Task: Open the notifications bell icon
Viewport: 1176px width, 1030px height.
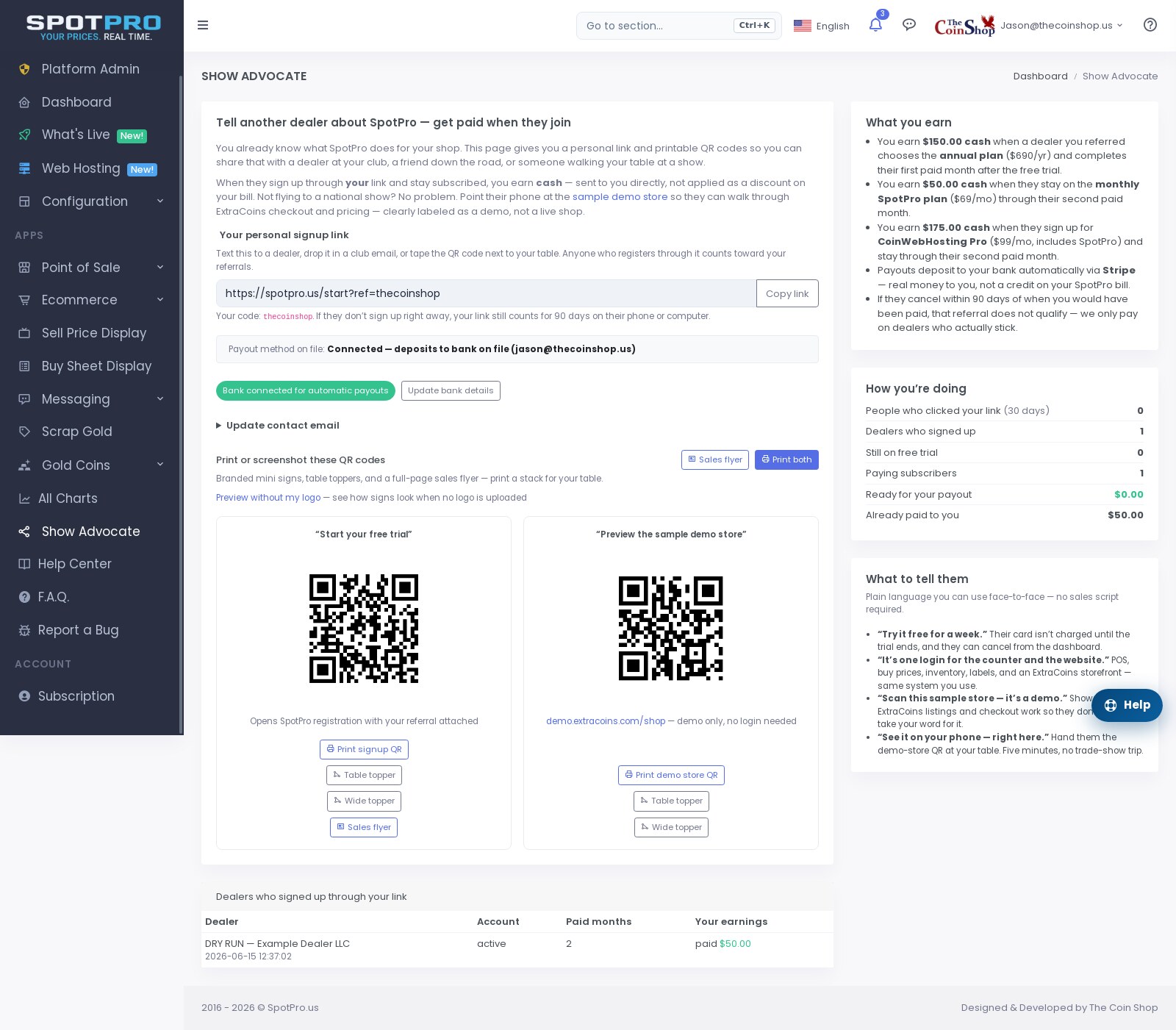Action: click(875, 25)
